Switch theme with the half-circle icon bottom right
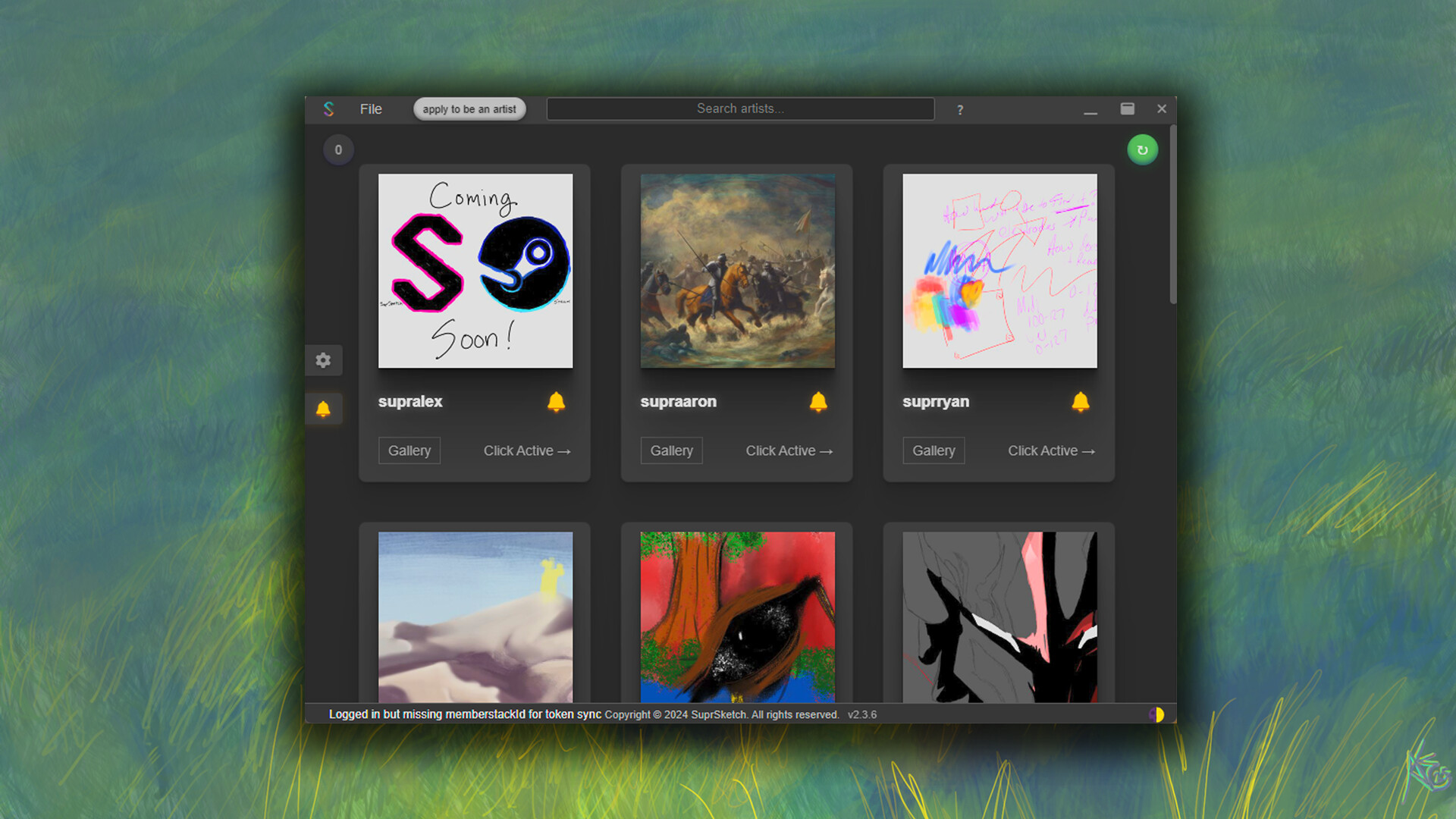 coord(1156,714)
